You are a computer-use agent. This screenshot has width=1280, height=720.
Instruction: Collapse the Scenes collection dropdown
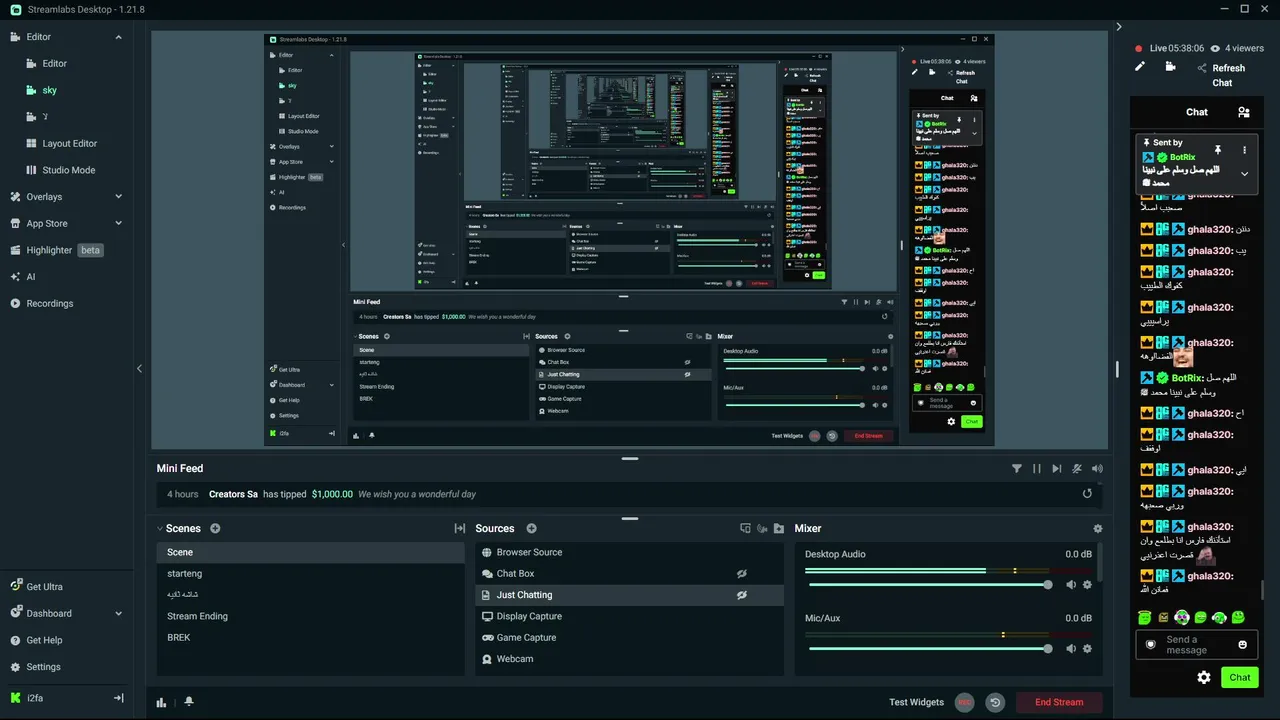point(160,528)
